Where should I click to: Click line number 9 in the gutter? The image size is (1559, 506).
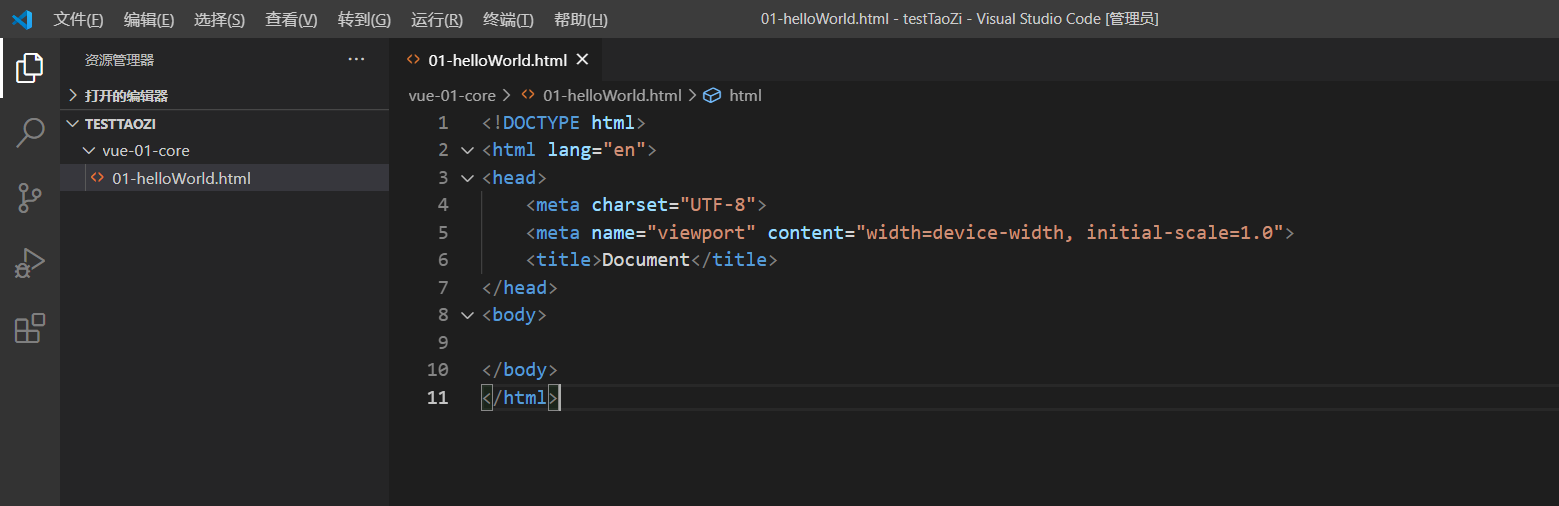(443, 342)
